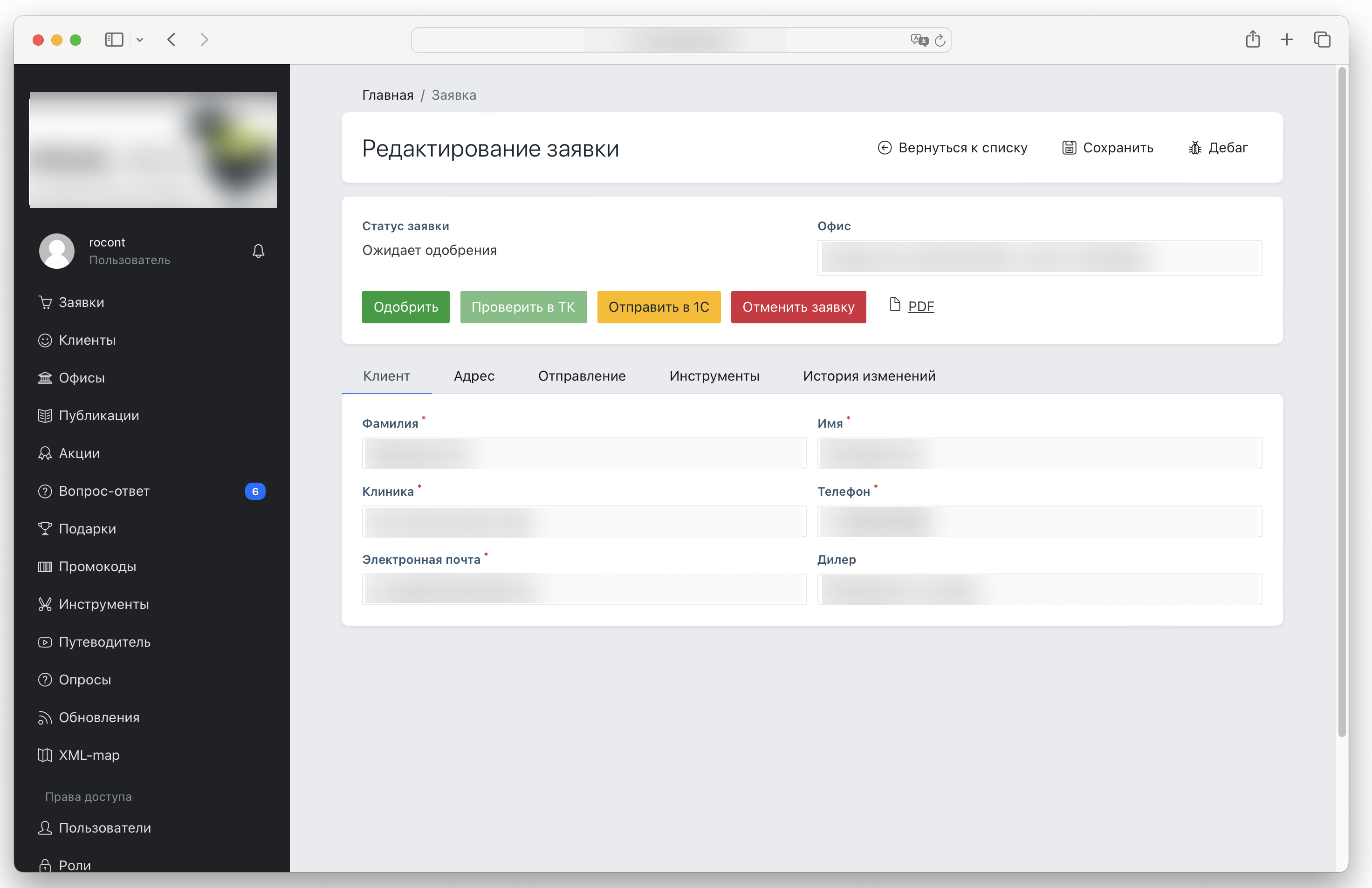
Task: Click the Проверить в ТК button
Action: (x=523, y=307)
